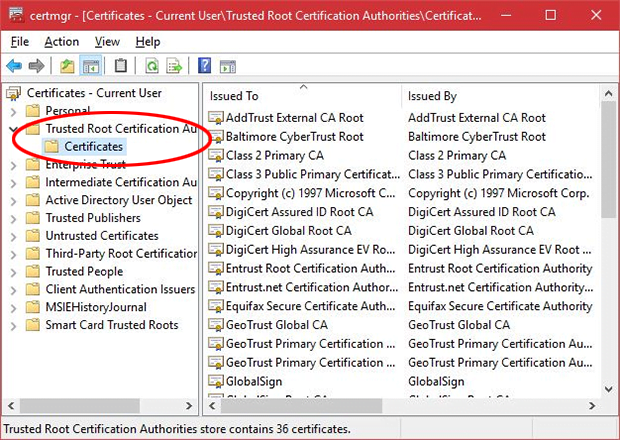Expand Active Directory User Object node
Screen dimensions: 620x440
13,200
